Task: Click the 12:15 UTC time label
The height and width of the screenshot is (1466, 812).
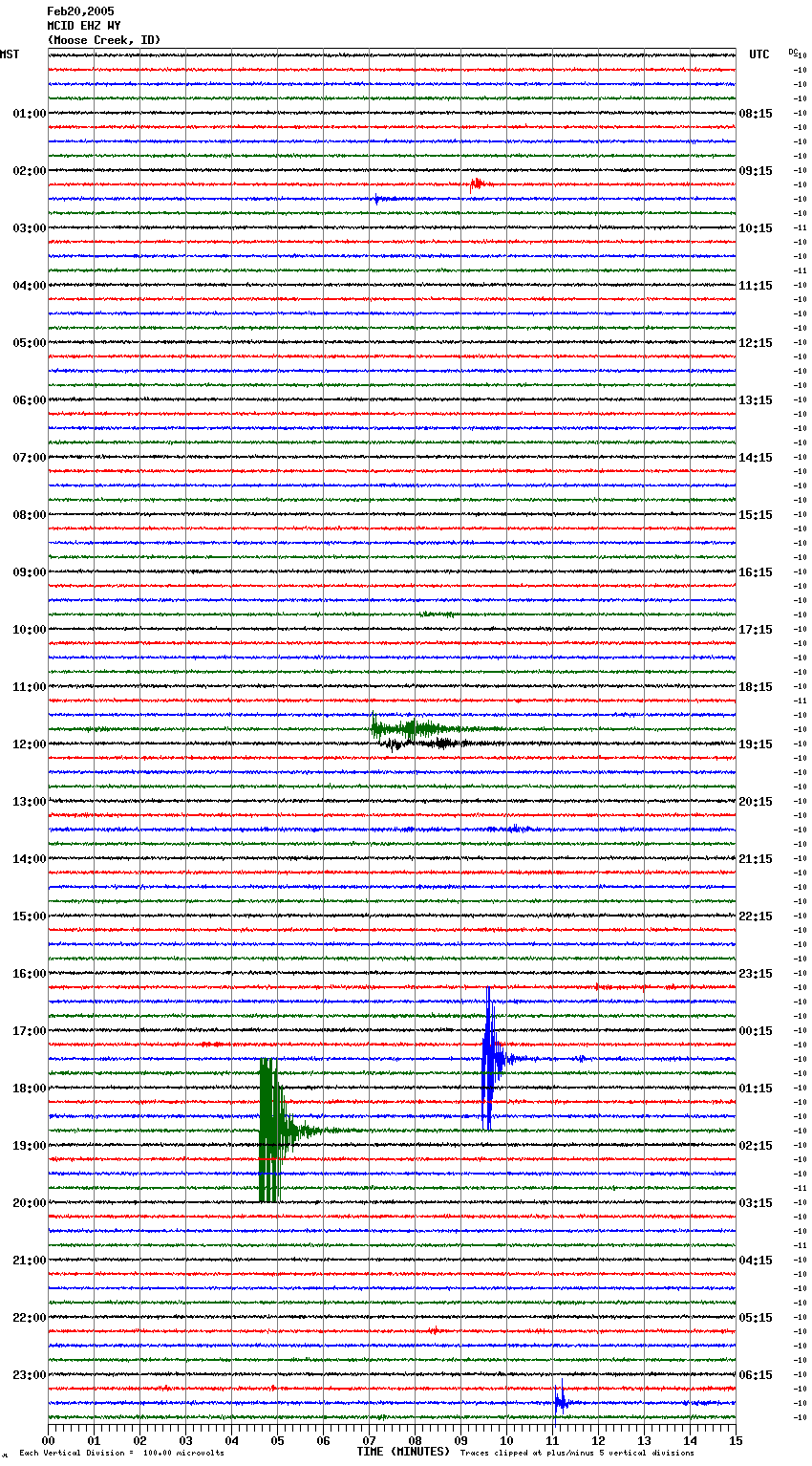Action: [x=756, y=343]
